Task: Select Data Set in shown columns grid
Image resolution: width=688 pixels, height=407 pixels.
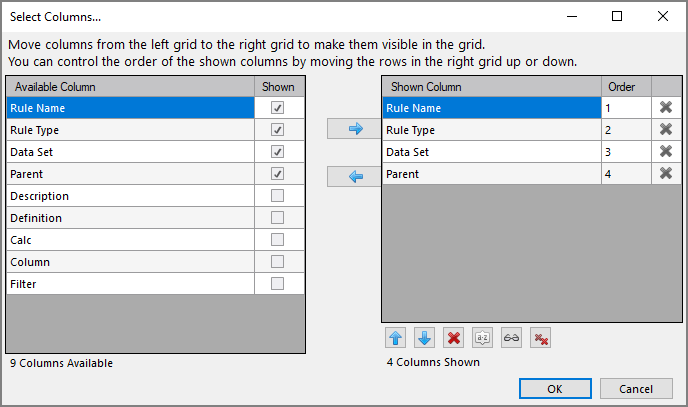Action: 491,152
